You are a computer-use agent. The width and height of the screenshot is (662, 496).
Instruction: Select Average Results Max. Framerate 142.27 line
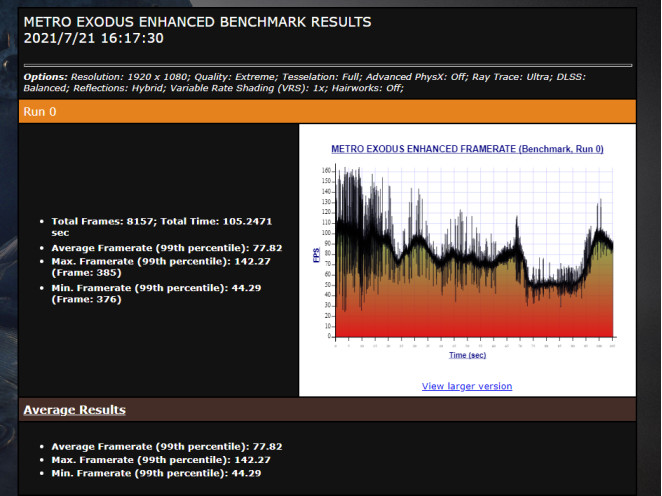click(161, 460)
